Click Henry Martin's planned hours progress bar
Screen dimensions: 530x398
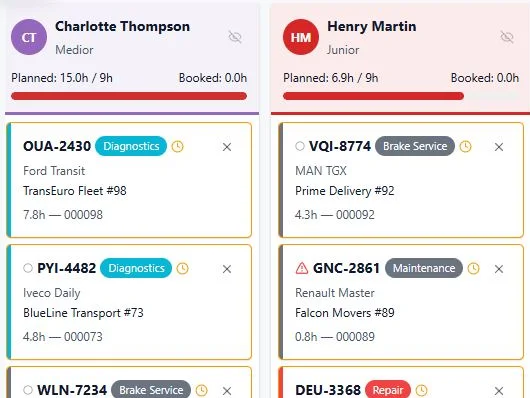401,96
